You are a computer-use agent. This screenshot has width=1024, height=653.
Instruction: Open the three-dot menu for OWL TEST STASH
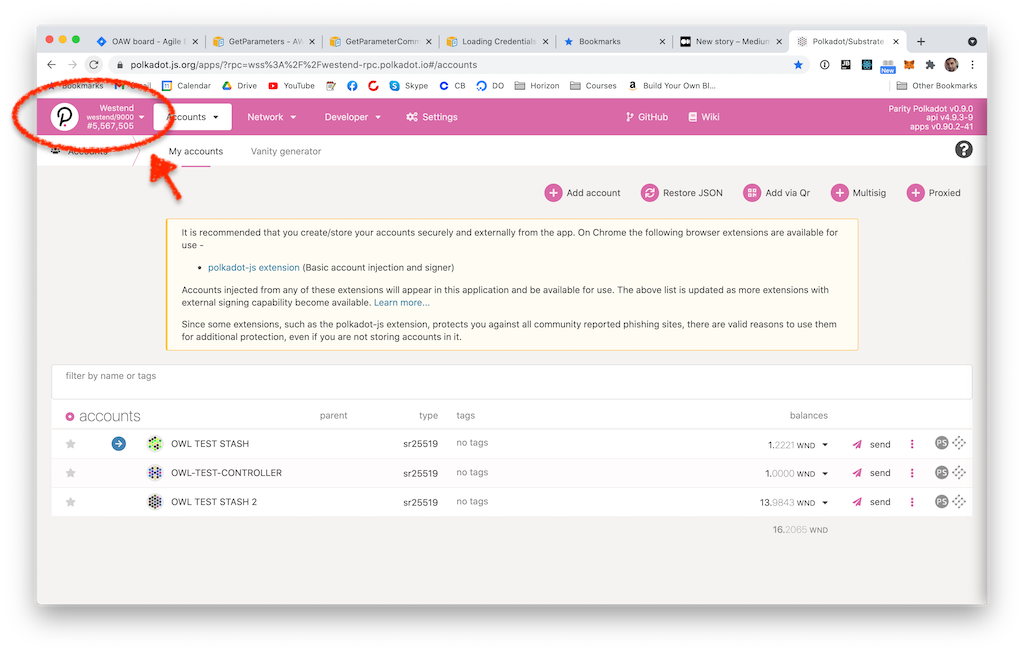[x=912, y=444]
